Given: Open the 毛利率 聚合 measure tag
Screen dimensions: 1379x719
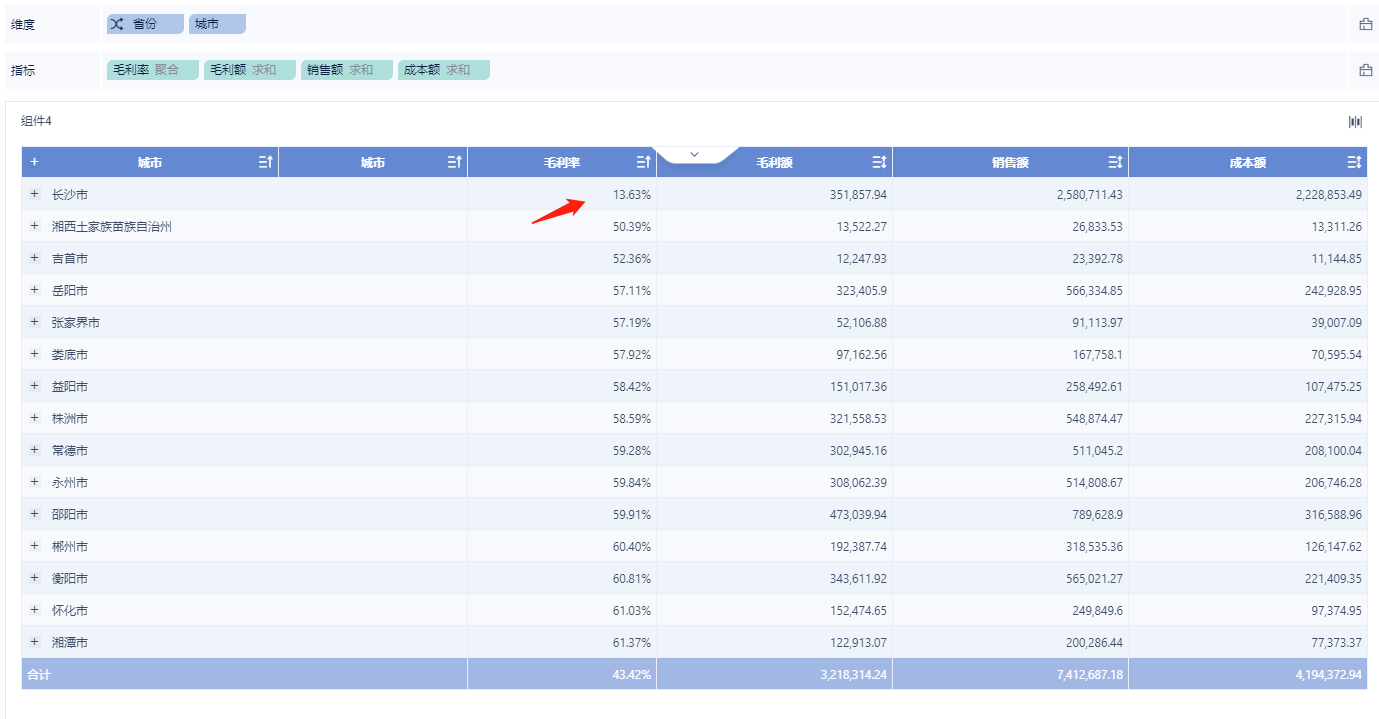Looking at the screenshot, I should (x=152, y=70).
